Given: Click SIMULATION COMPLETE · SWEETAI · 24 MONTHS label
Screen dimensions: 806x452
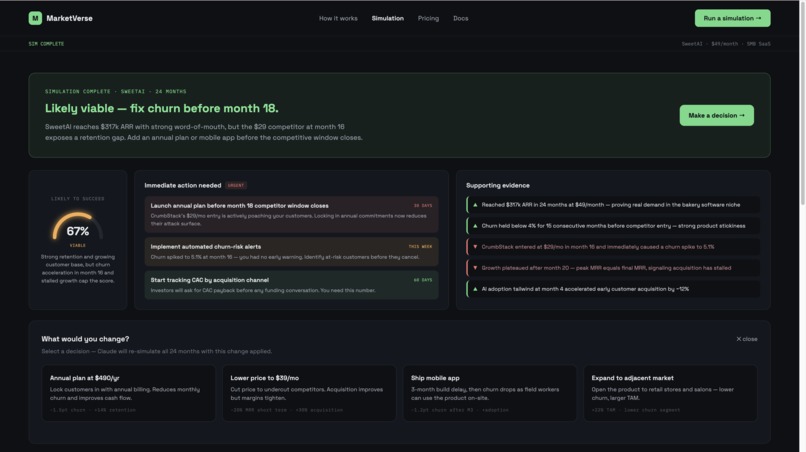Looking at the screenshot, I should (x=116, y=92).
